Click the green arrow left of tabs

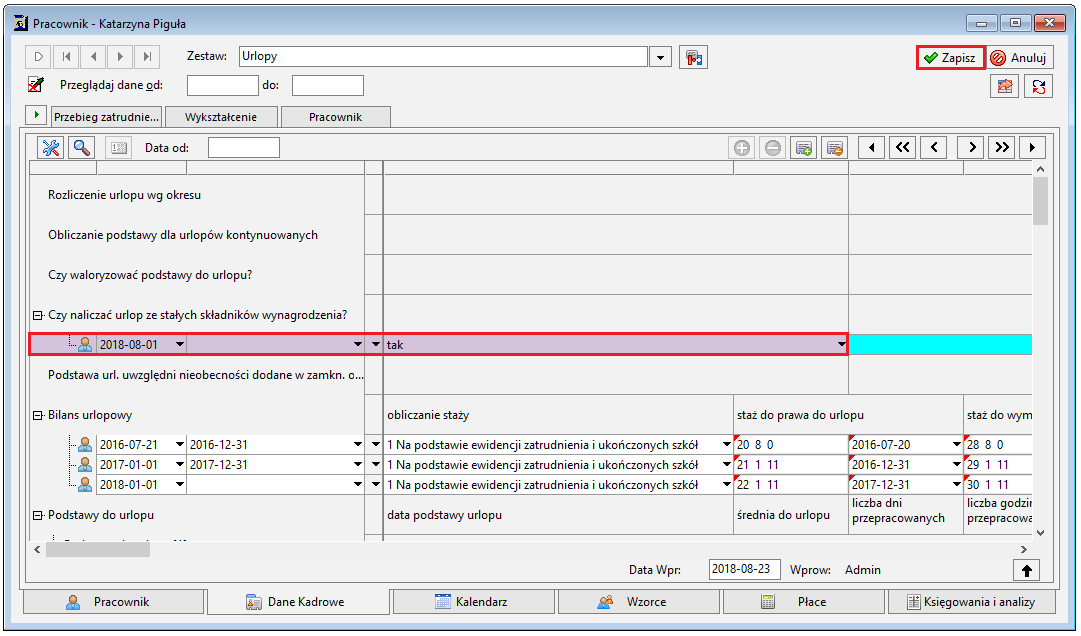pos(36,115)
